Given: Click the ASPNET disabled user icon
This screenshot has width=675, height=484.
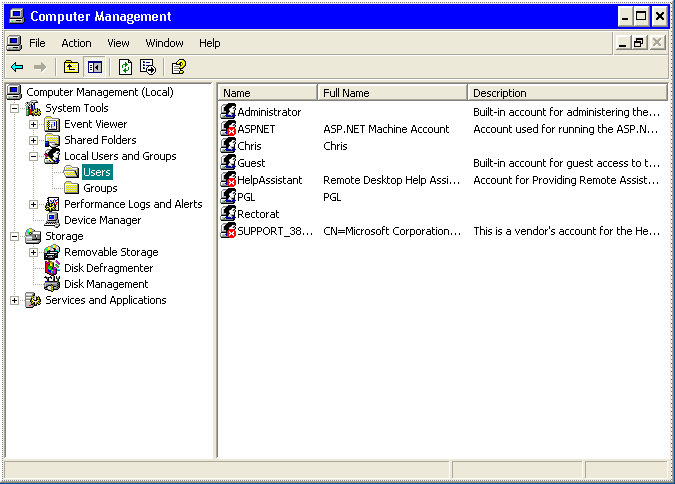Looking at the screenshot, I should (228, 129).
